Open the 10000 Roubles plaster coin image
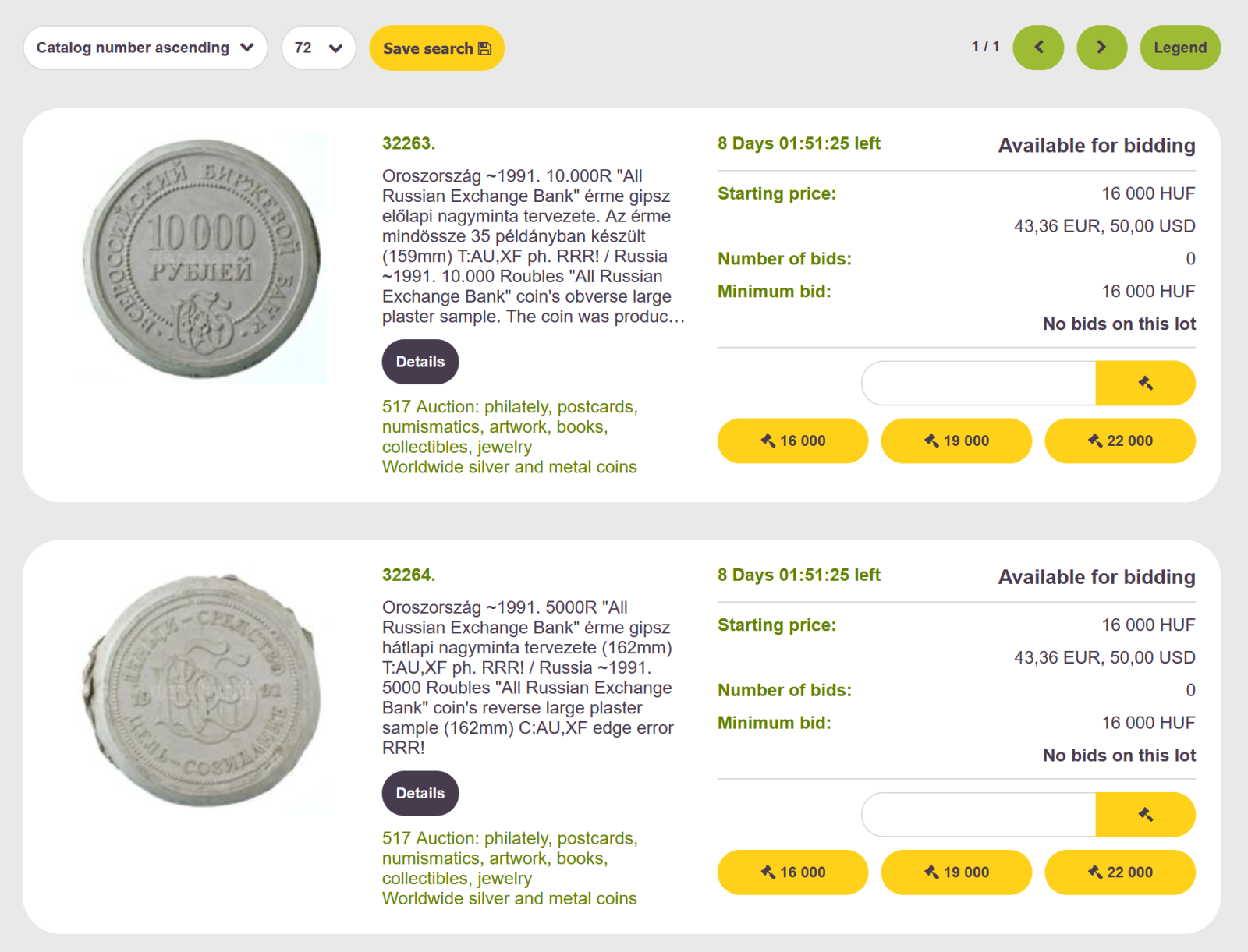This screenshot has width=1248, height=952. 203,258
